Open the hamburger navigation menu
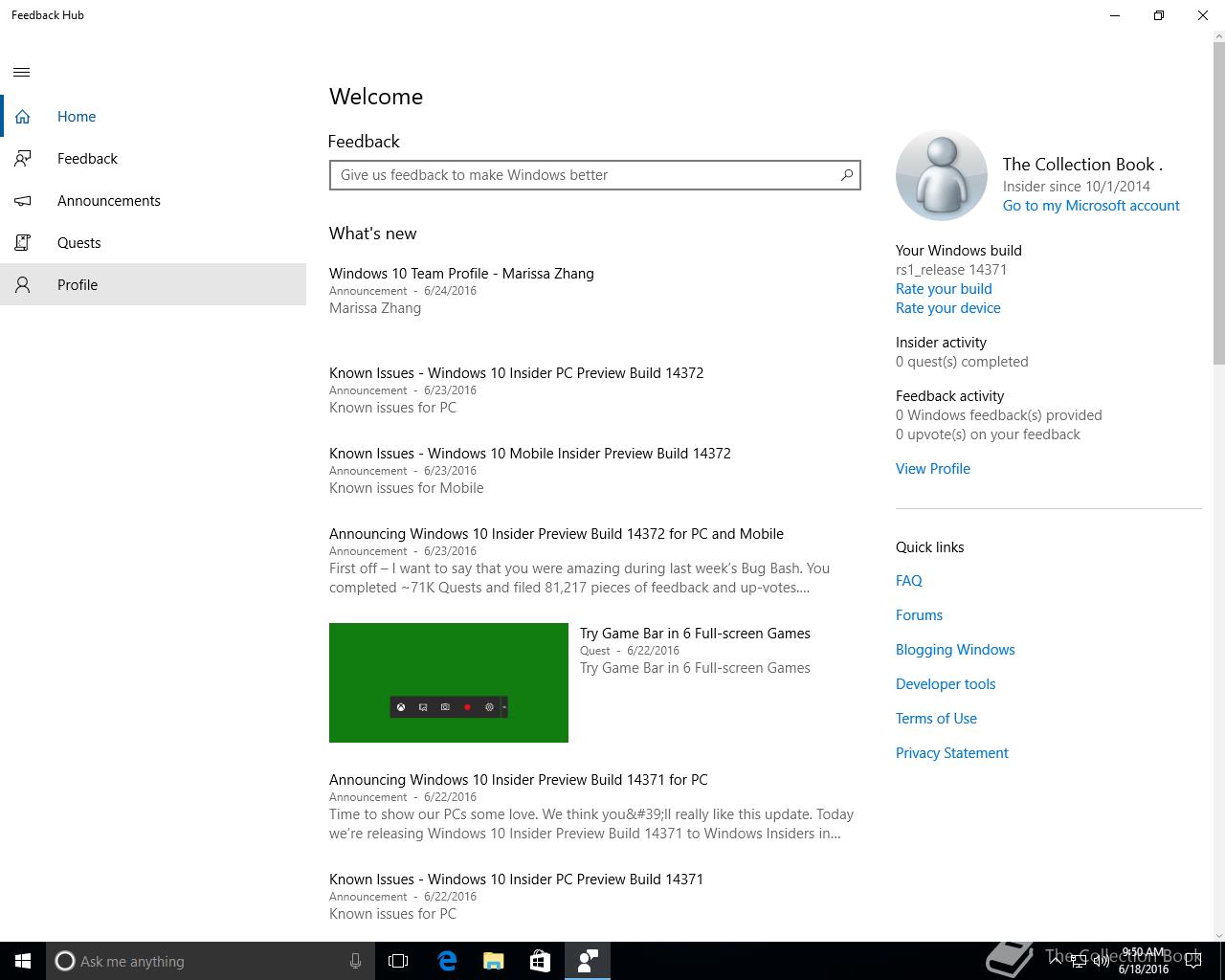Image resolution: width=1225 pixels, height=980 pixels. [x=22, y=72]
